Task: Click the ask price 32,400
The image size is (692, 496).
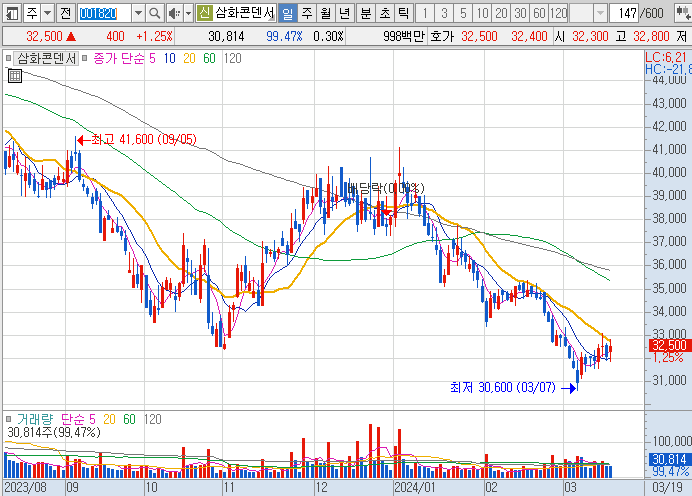Action: [x=529, y=36]
